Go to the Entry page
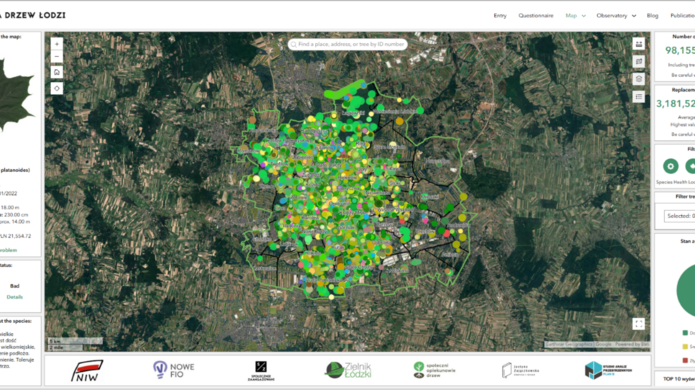 pos(500,16)
